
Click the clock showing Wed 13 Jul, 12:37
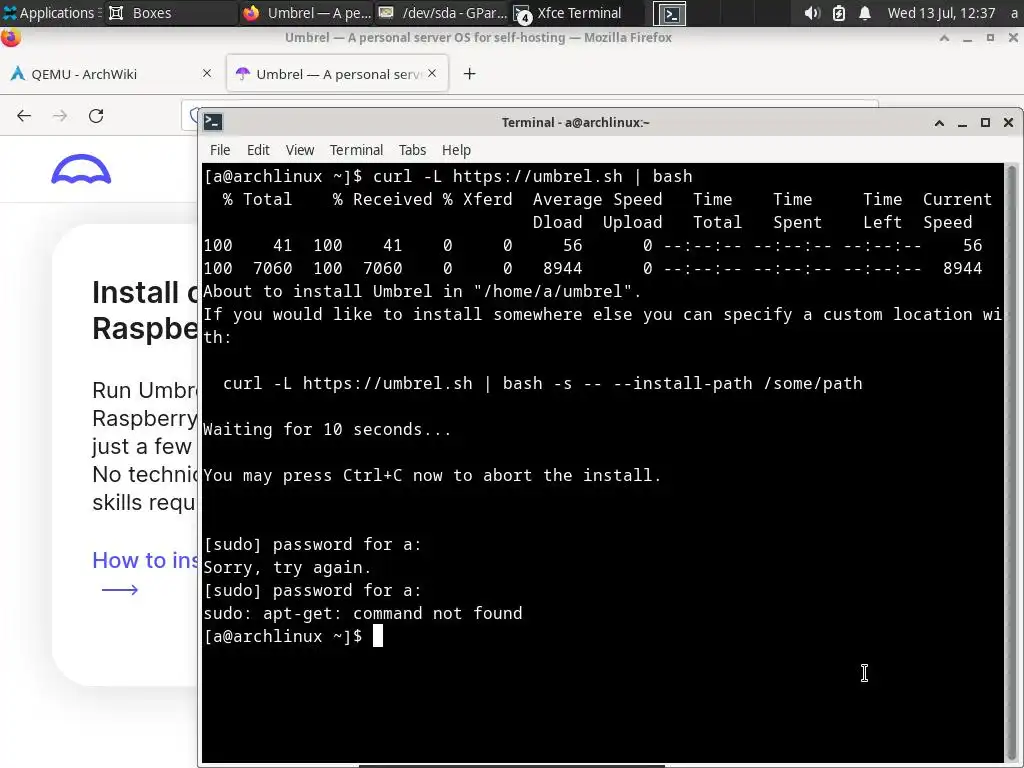(941, 13)
